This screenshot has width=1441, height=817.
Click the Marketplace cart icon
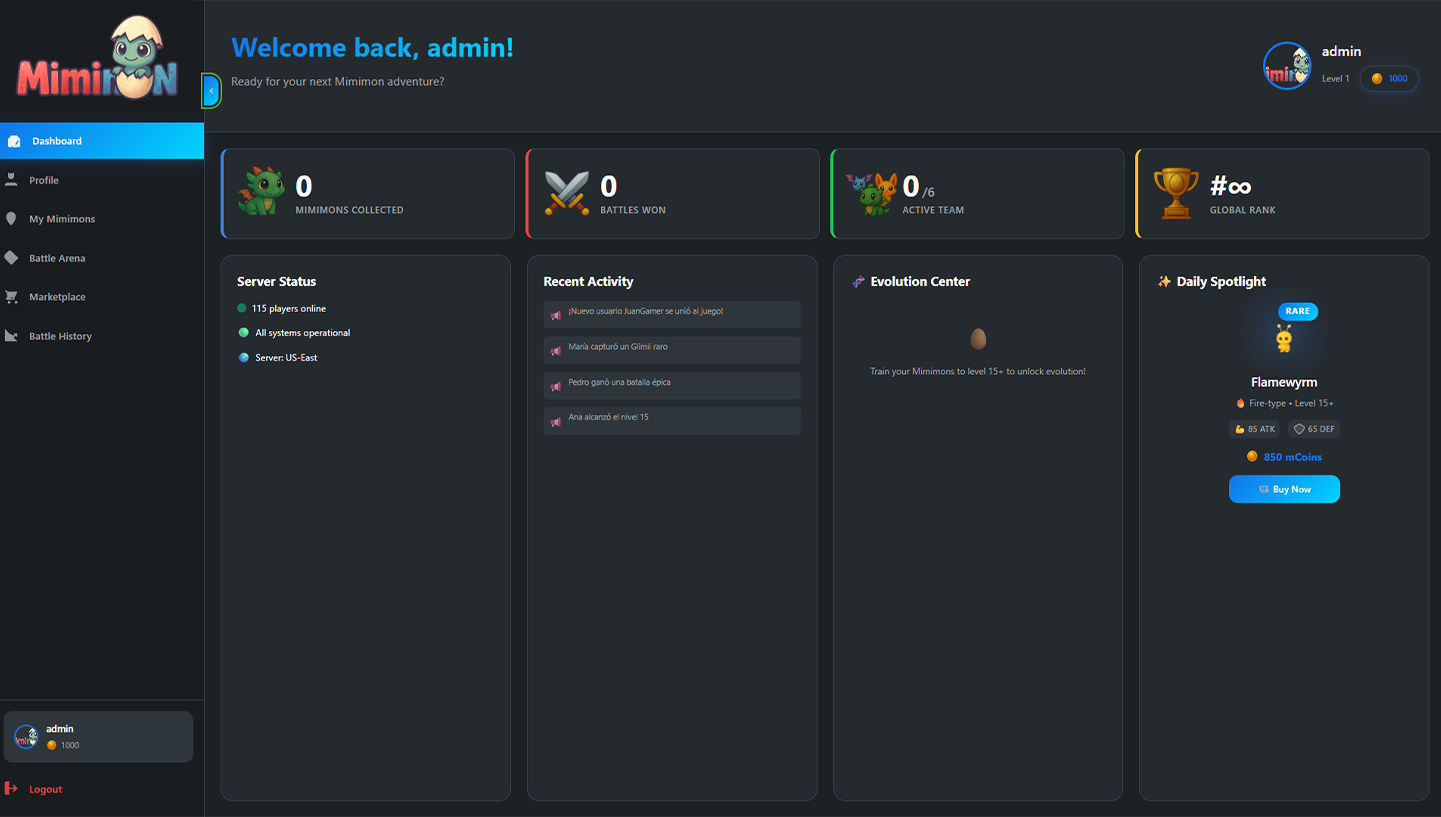pos(12,297)
